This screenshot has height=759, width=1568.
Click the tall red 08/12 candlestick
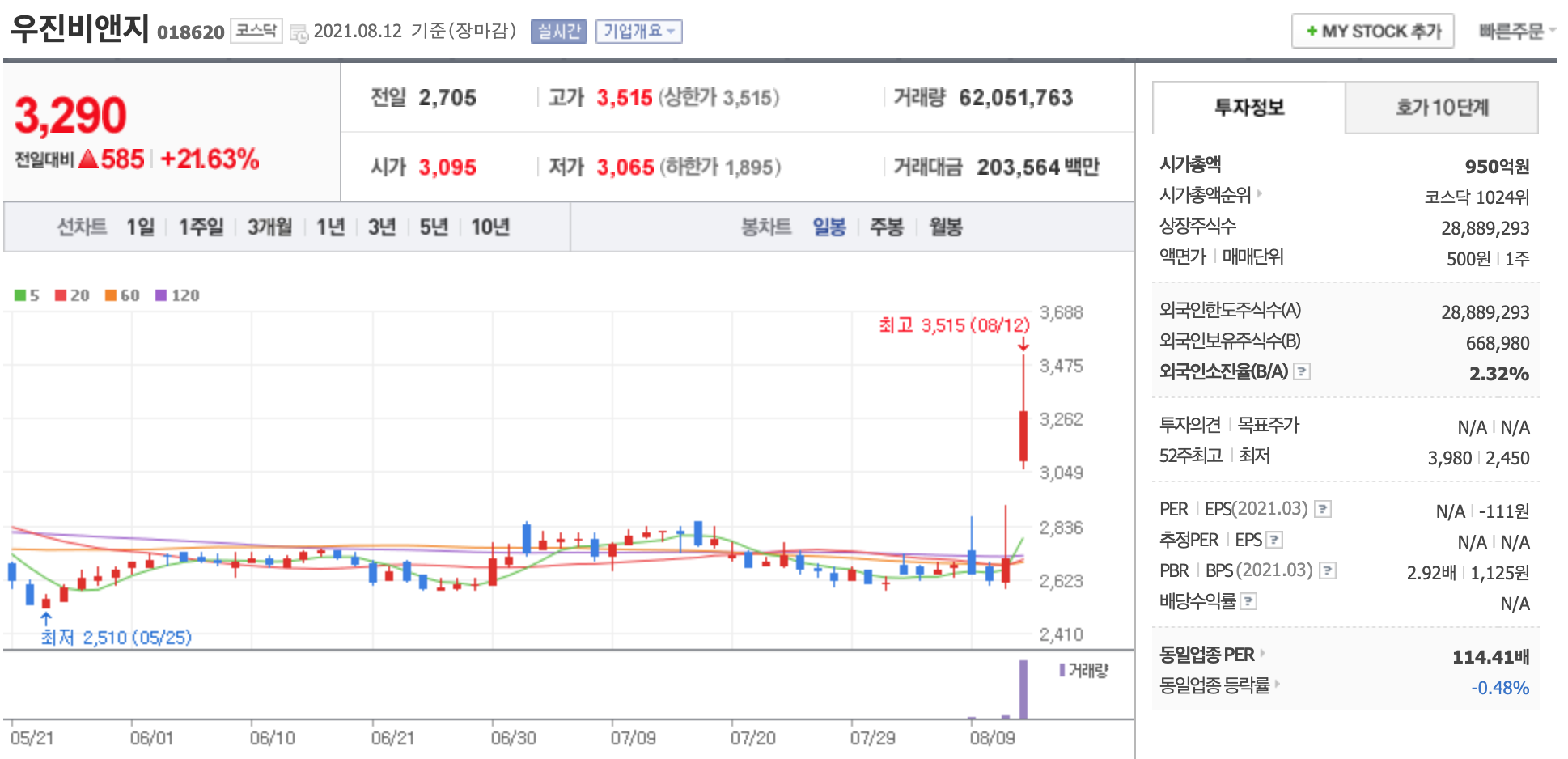tap(1023, 435)
